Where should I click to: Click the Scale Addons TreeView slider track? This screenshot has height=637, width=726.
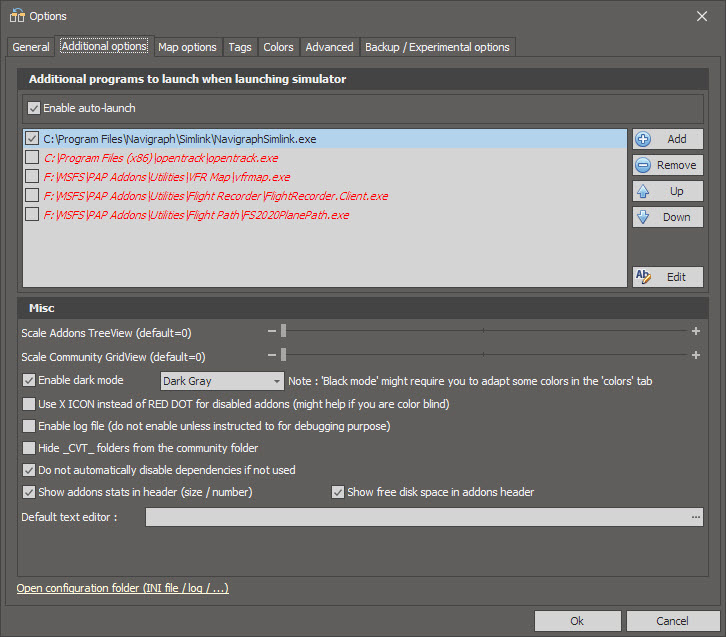(483, 331)
